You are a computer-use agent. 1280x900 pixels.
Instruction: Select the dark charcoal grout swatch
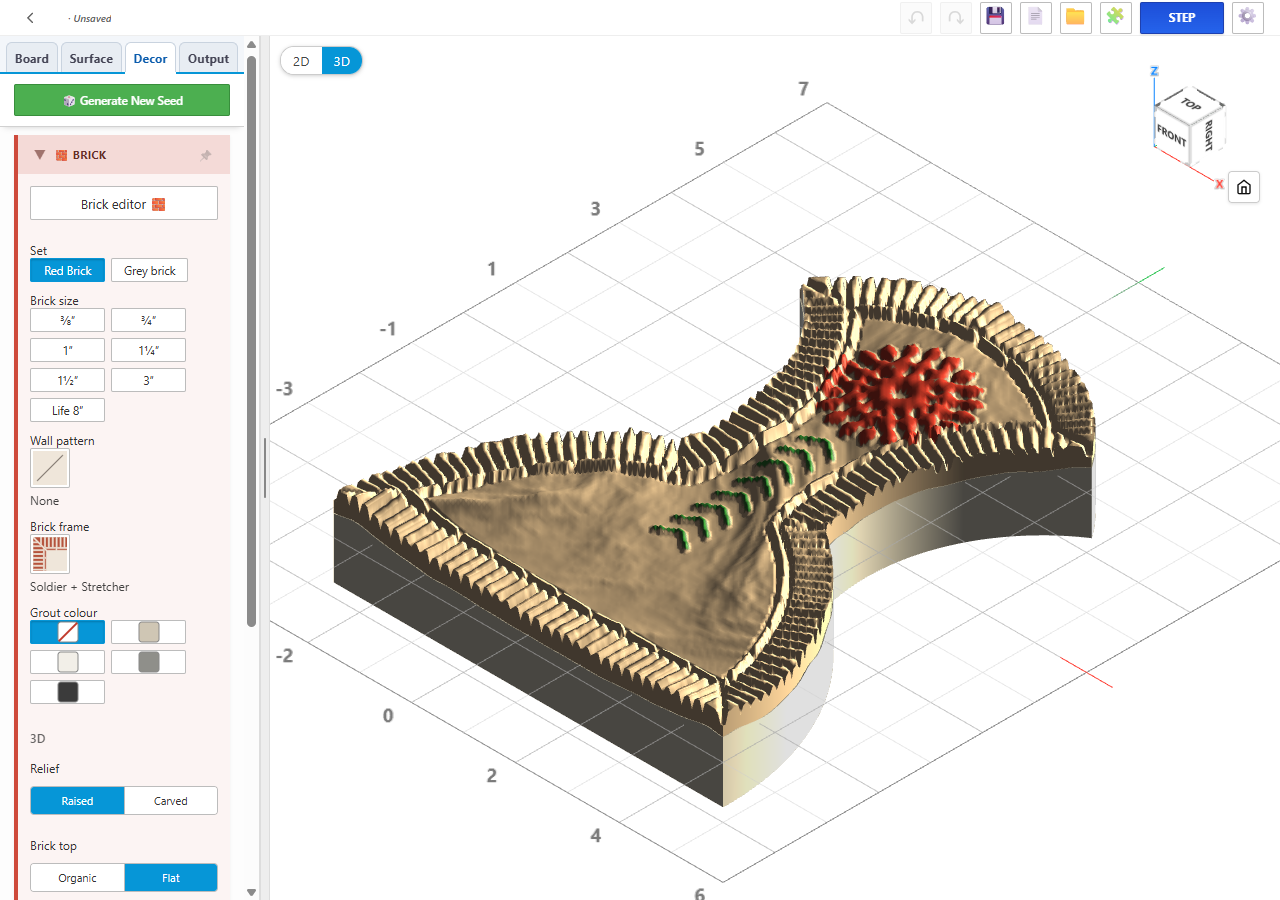[x=68, y=692]
